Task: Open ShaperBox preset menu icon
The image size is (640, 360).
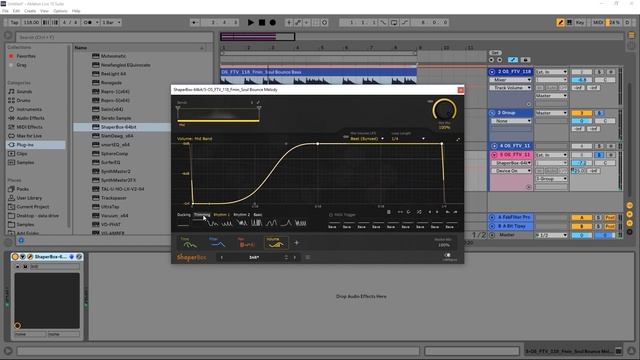Action: tap(308, 258)
